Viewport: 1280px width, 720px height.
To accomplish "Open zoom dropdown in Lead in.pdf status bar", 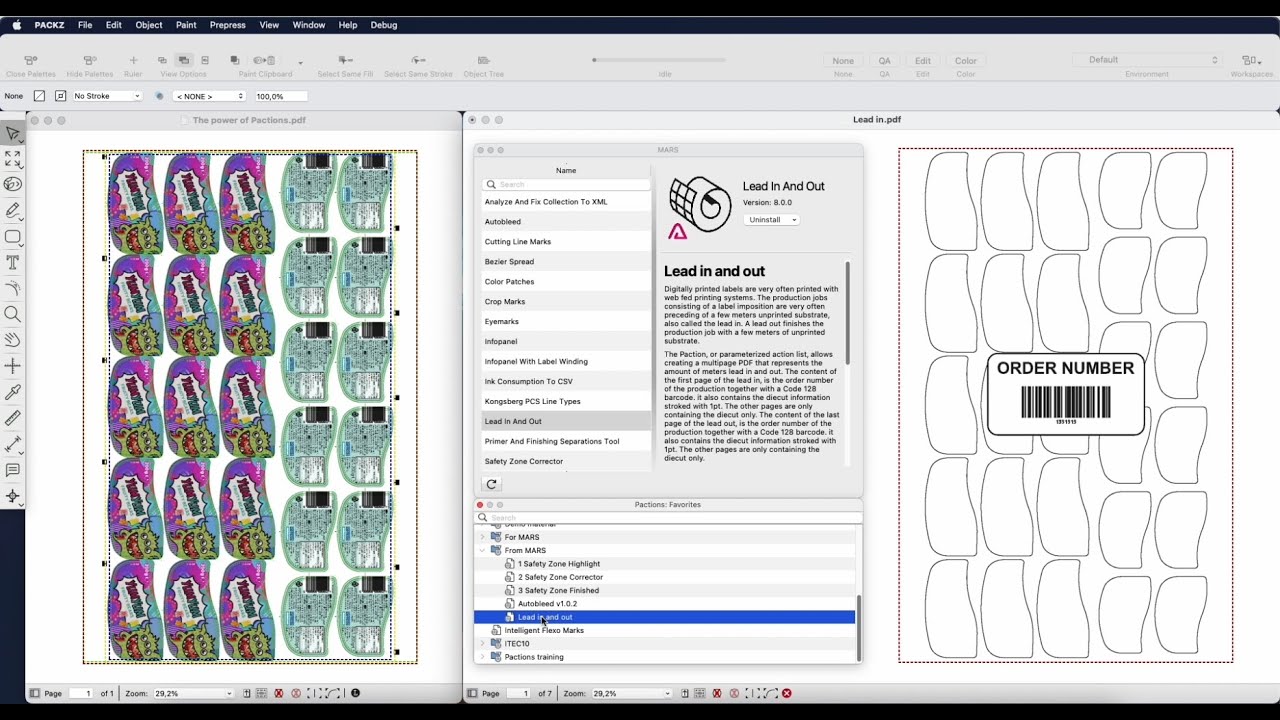I will [630, 693].
